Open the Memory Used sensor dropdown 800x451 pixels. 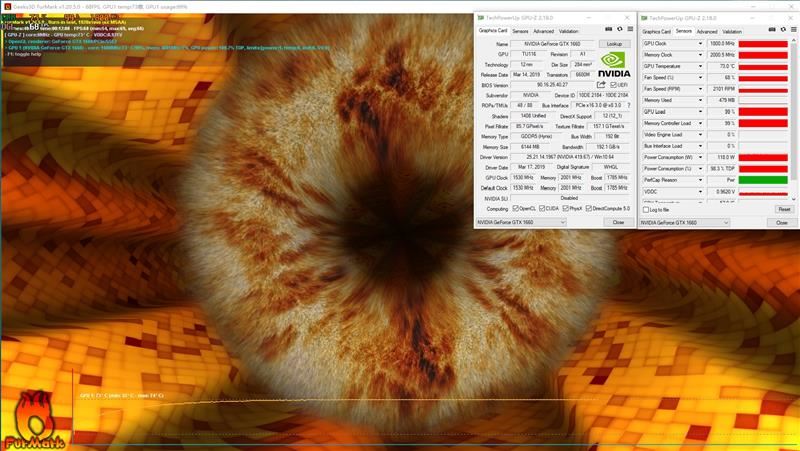700,101
